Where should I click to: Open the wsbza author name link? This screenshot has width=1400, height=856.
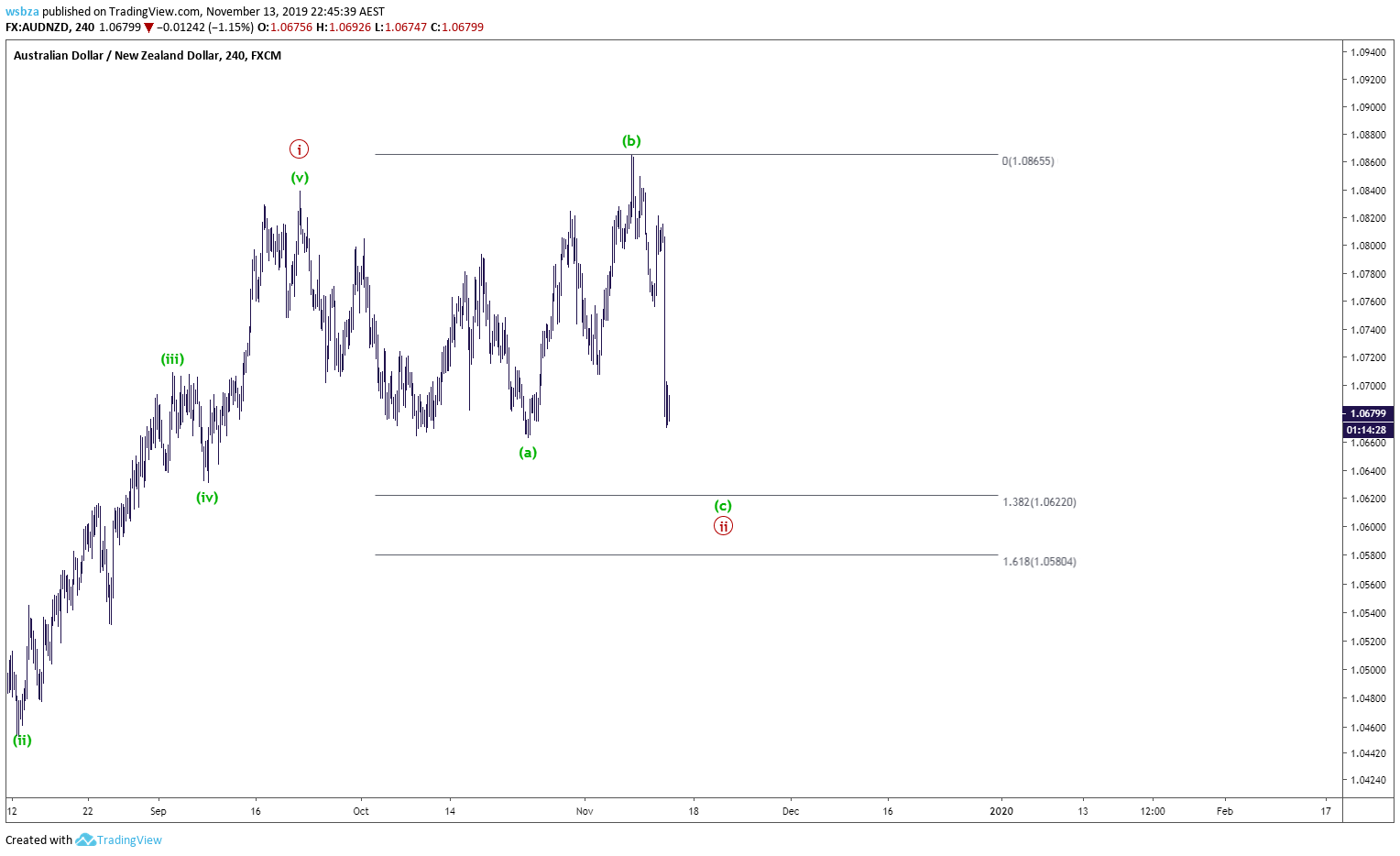22,12
